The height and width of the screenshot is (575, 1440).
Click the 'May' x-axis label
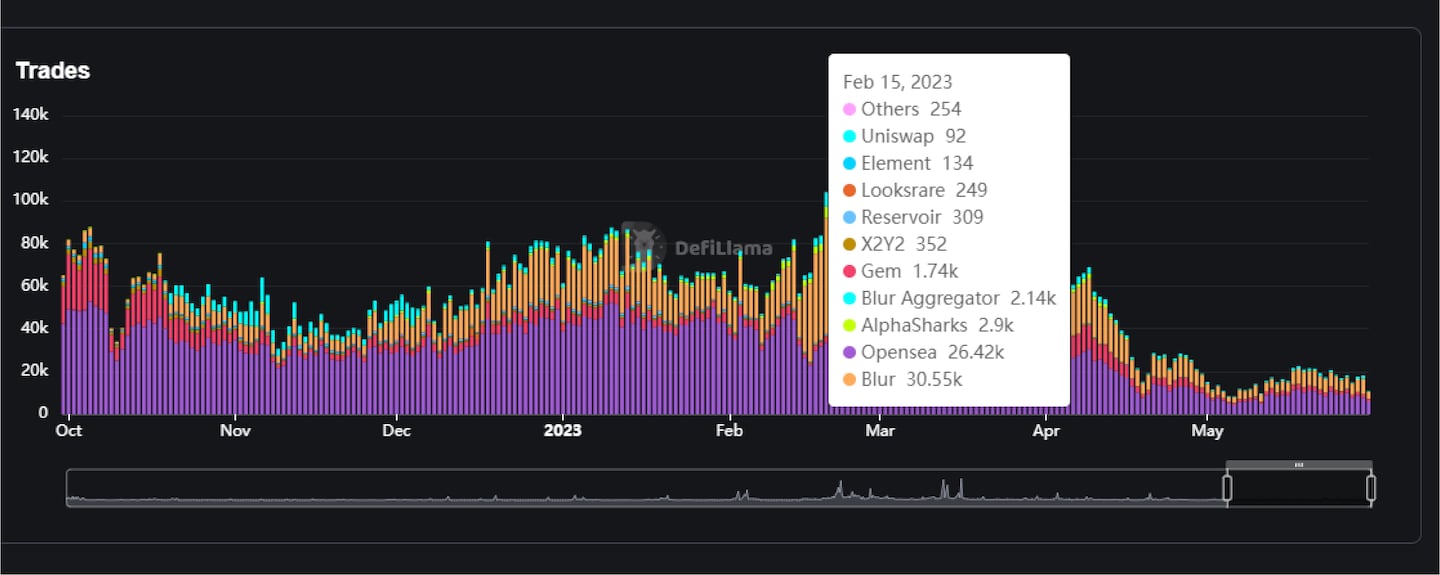[1207, 431]
